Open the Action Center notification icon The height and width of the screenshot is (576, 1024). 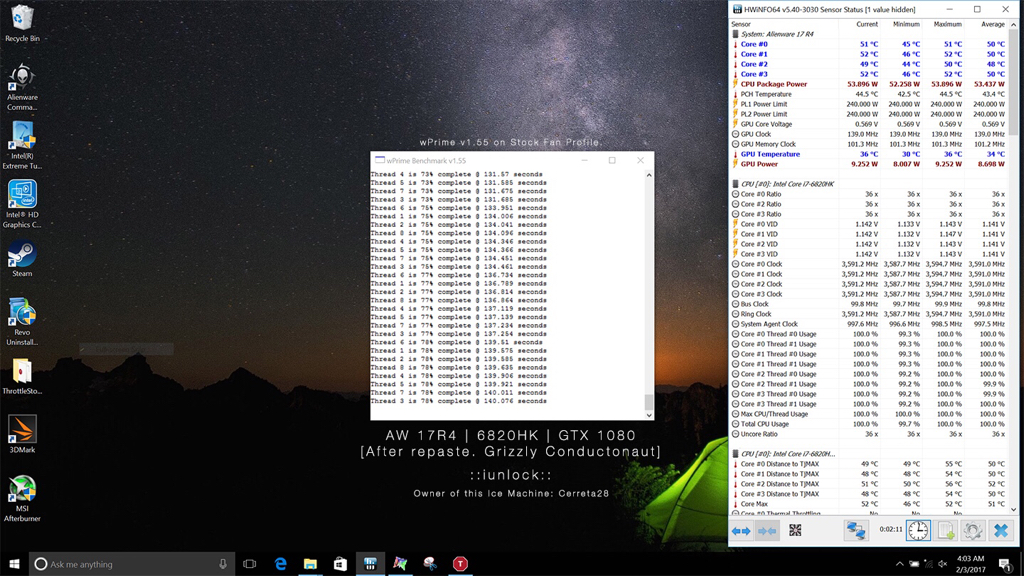(1007, 564)
